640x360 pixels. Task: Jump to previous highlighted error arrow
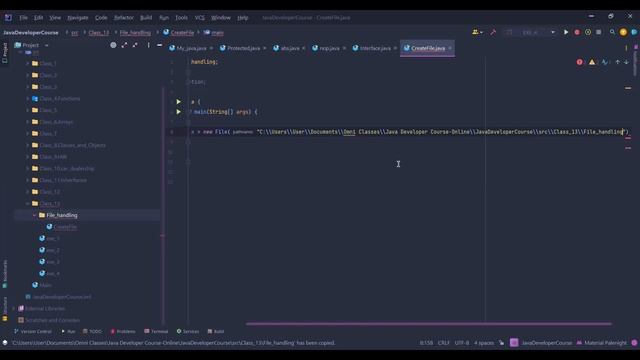pyautogui.click(x=618, y=62)
